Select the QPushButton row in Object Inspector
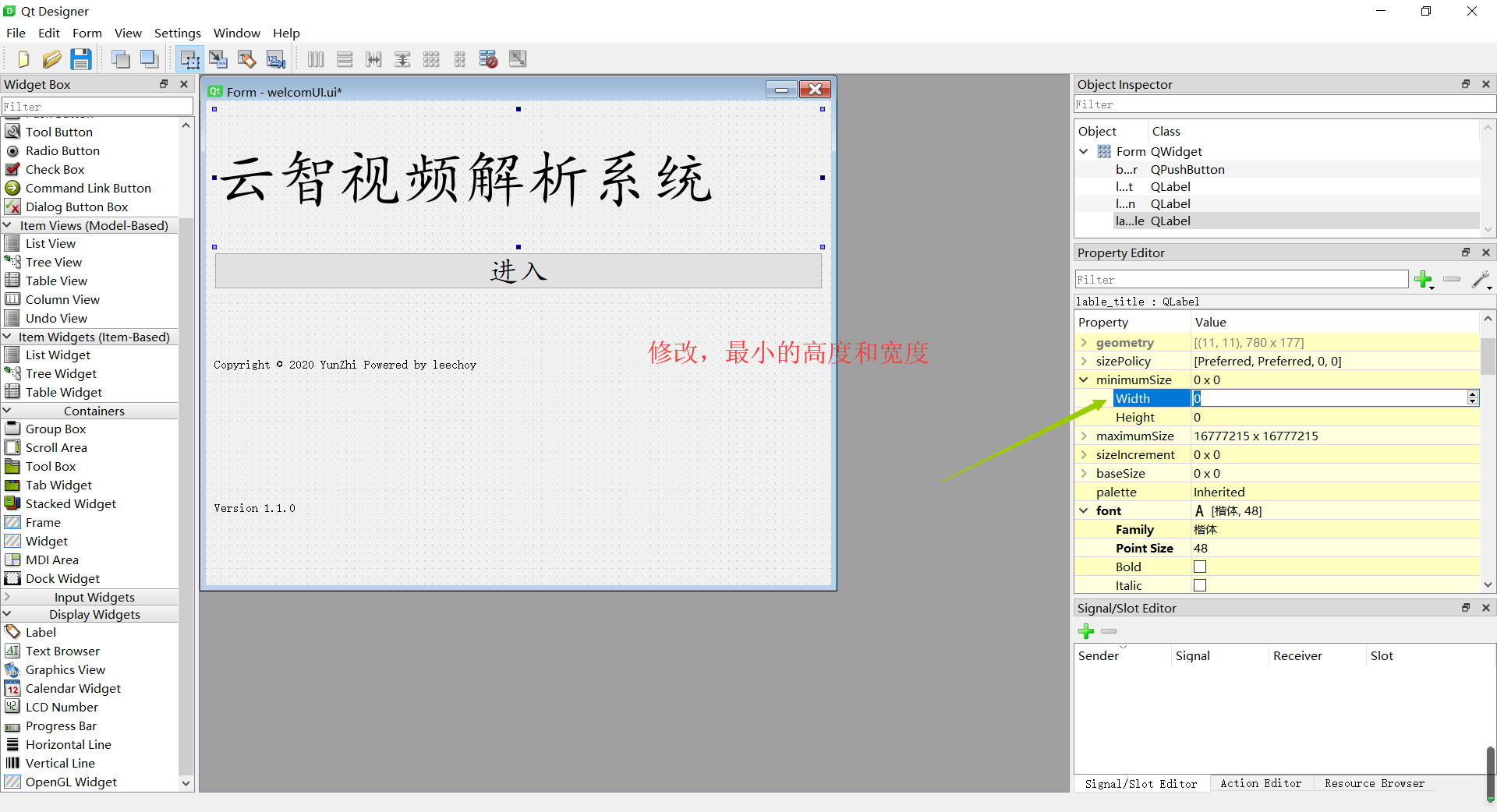This screenshot has width=1497, height=812. (x=1277, y=169)
